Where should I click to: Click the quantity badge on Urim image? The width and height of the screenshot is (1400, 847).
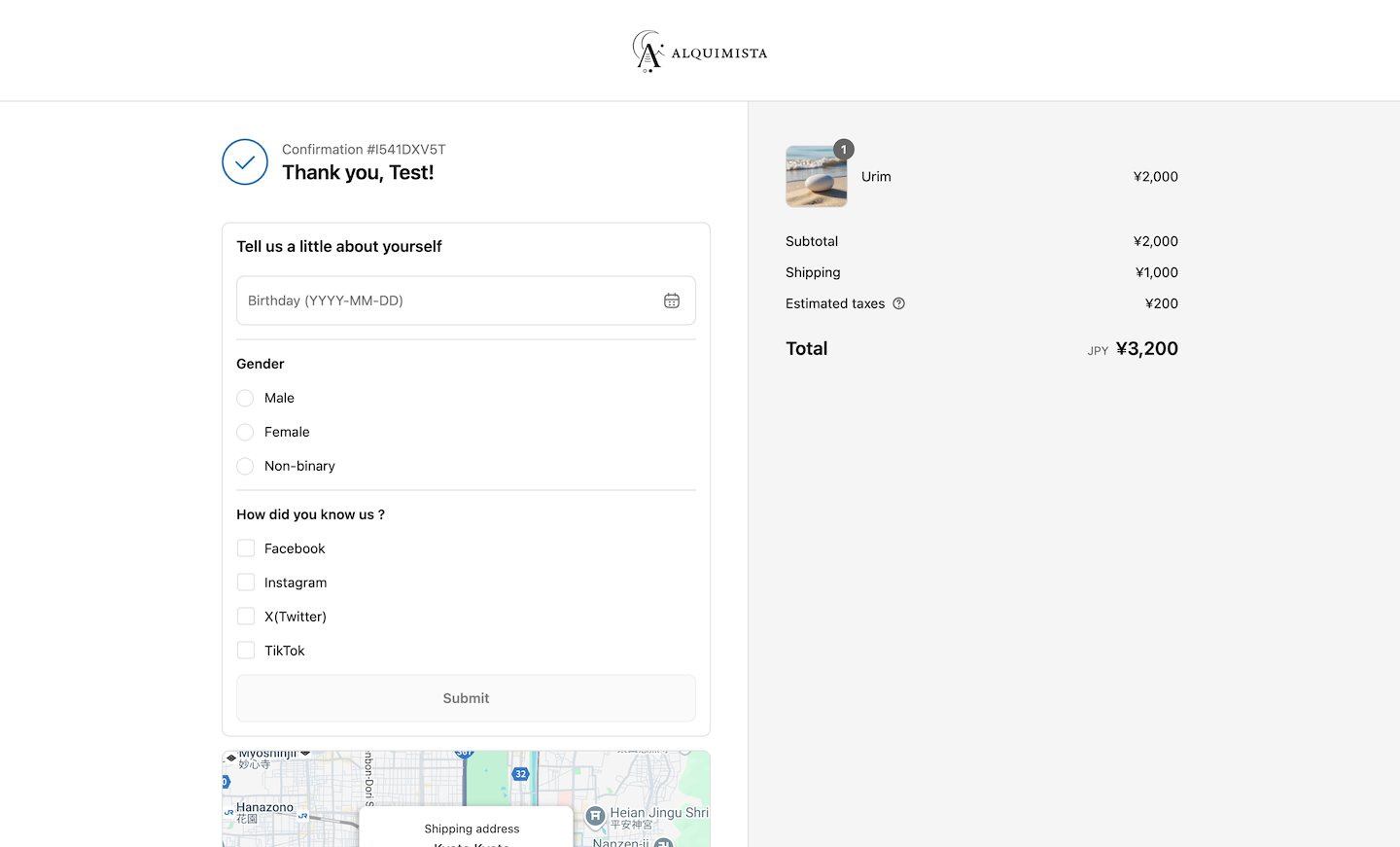[x=844, y=150]
